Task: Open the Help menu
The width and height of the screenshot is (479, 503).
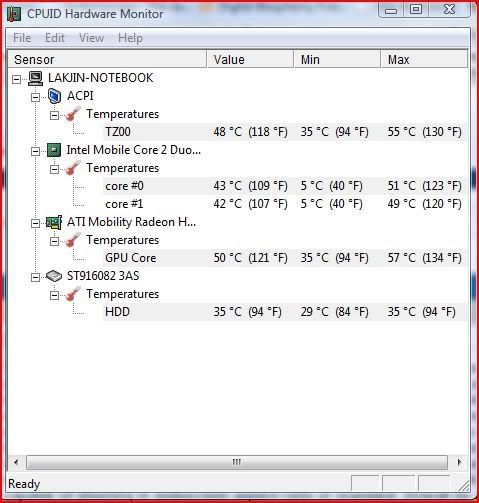Action: point(130,38)
